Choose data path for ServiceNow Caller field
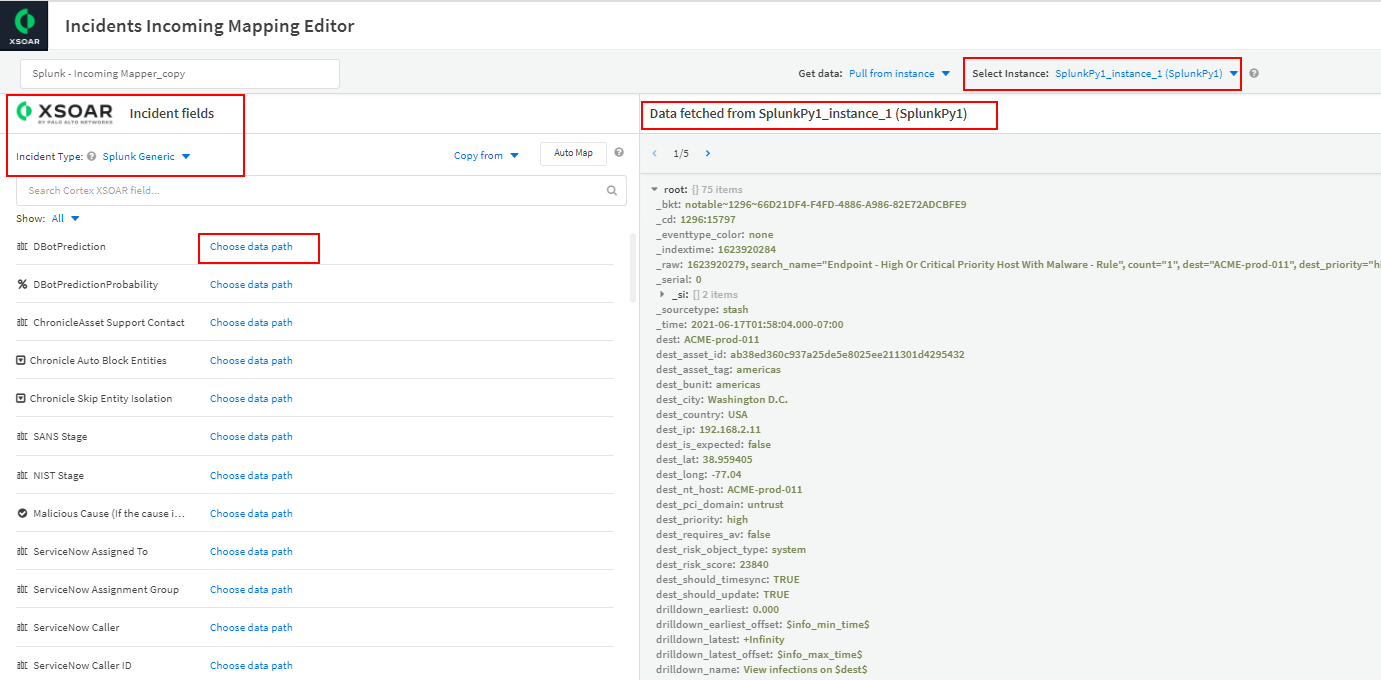This screenshot has width=1381, height=680. tap(251, 628)
